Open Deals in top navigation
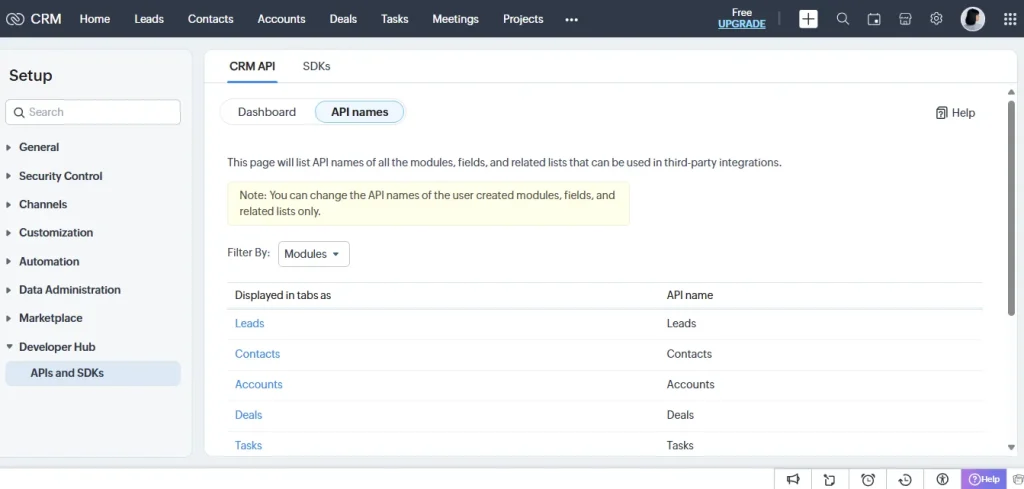 click(x=343, y=19)
